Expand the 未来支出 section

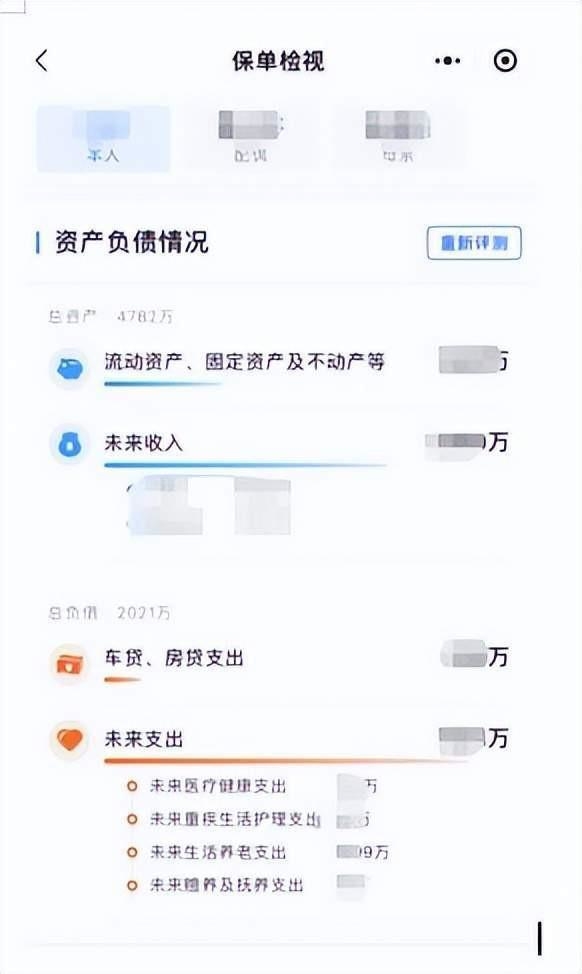tap(280, 741)
